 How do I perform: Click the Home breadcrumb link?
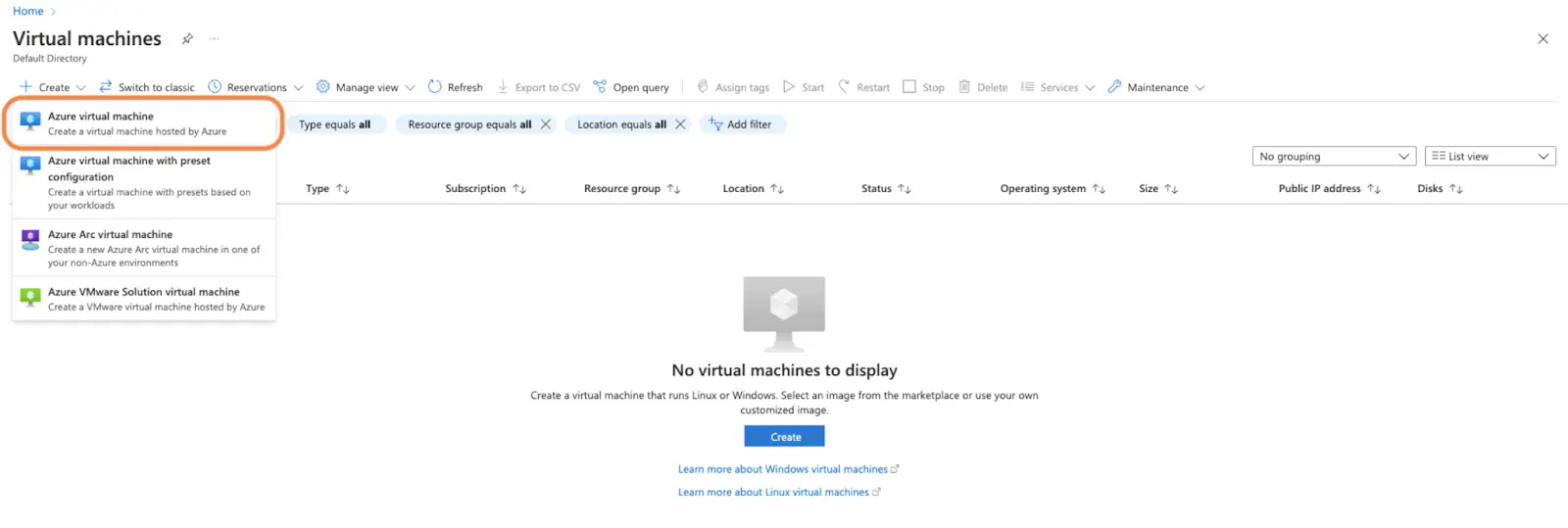point(27,11)
